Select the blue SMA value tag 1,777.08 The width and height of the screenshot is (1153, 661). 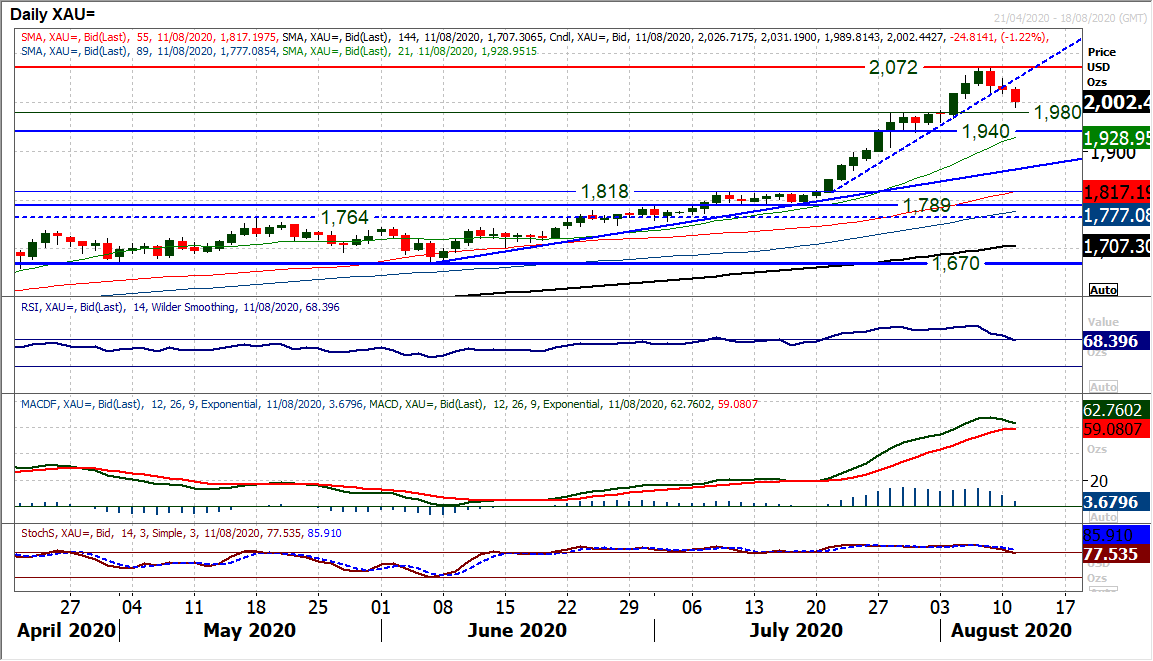pos(1117,215)
